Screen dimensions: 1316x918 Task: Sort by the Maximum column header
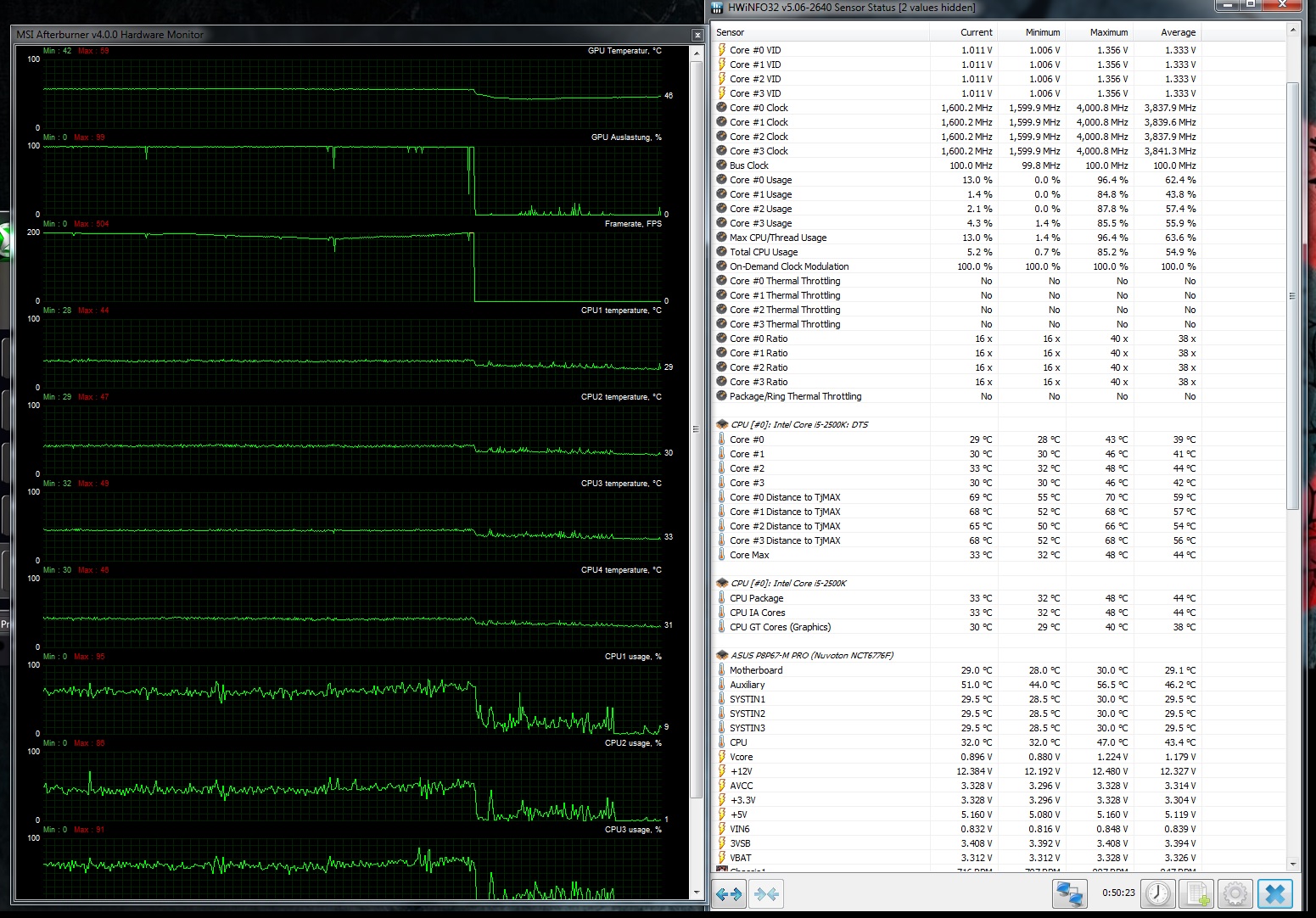[x=1099, y=32]
